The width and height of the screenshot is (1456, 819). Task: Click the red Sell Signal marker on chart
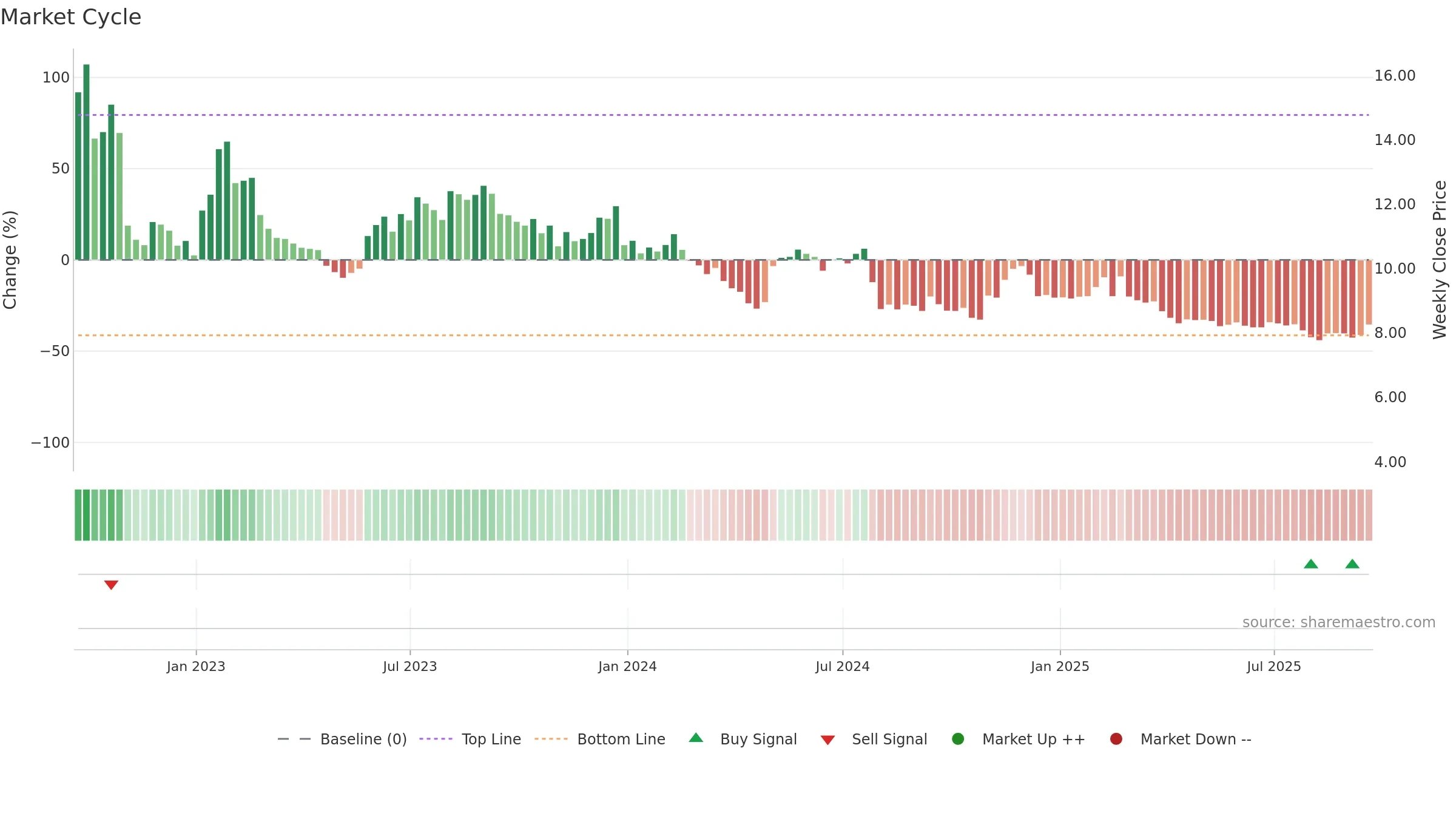point(111,585)
